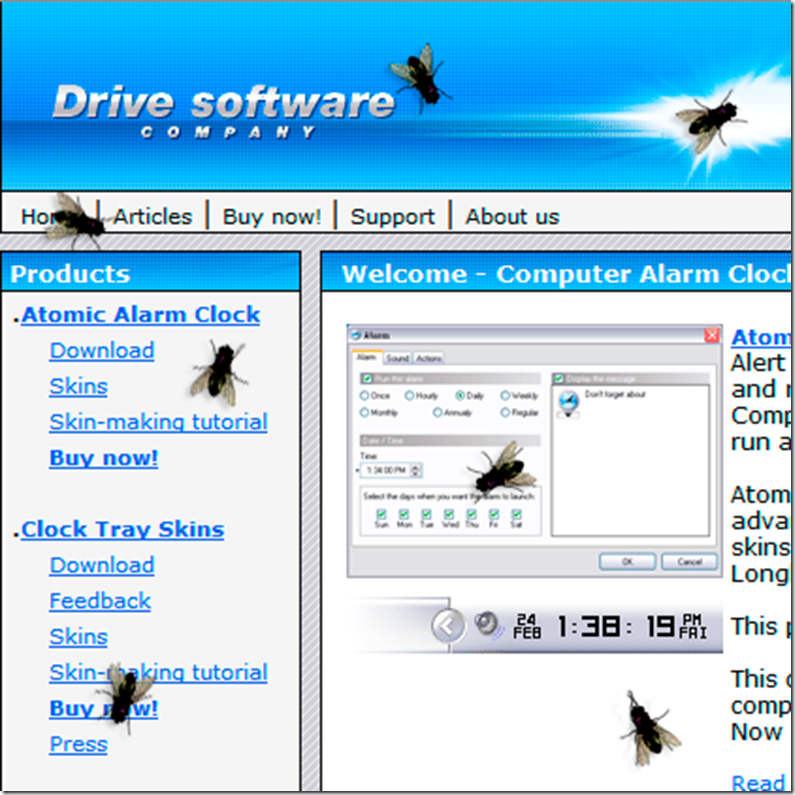Image resolution: width=795 pixels, height=795 pixels.
Task: Click the time field spinner arrows
Action: click(416, 471)
